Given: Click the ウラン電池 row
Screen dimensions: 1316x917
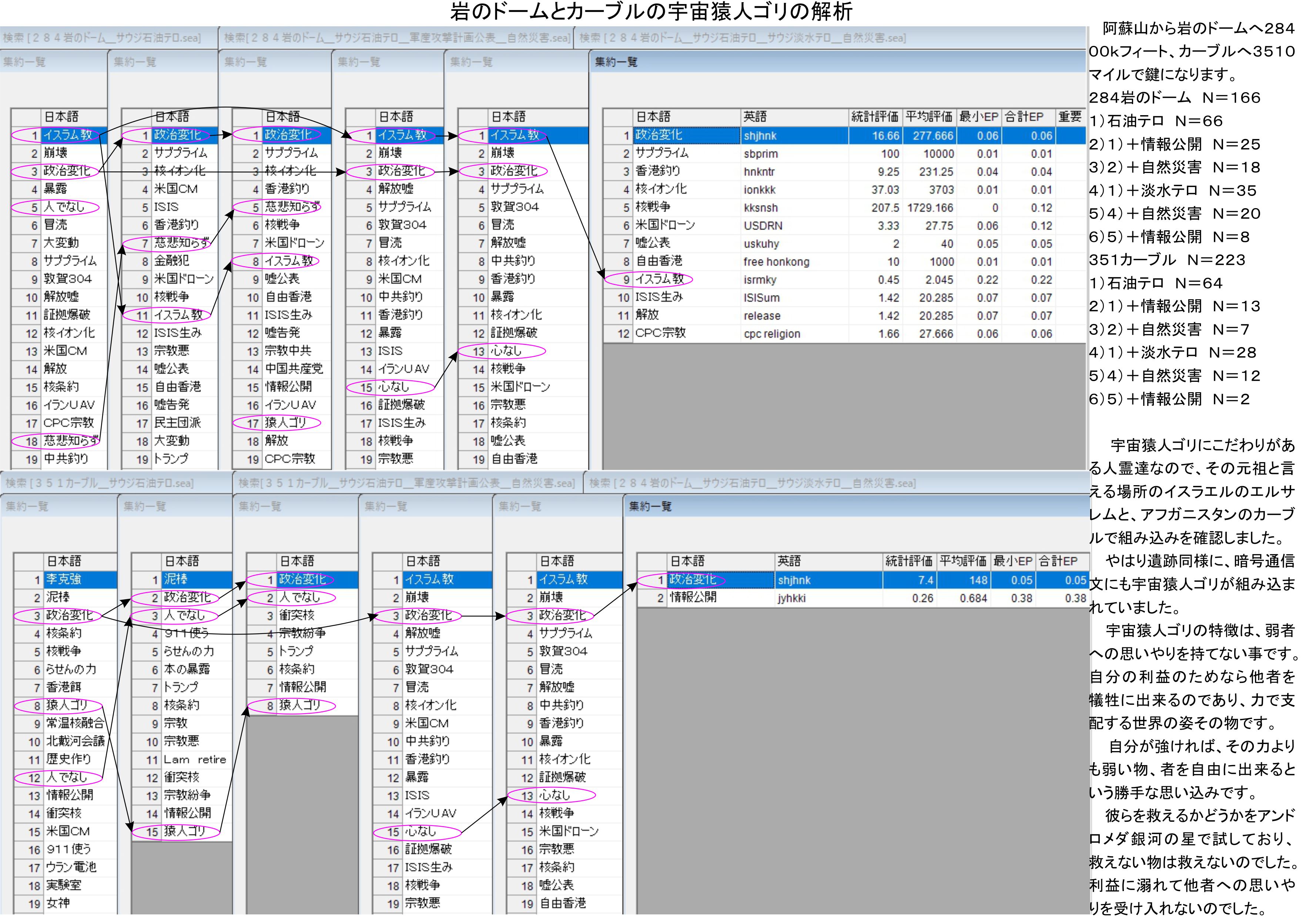Looking at the screenshot, I should coord(71,867).
